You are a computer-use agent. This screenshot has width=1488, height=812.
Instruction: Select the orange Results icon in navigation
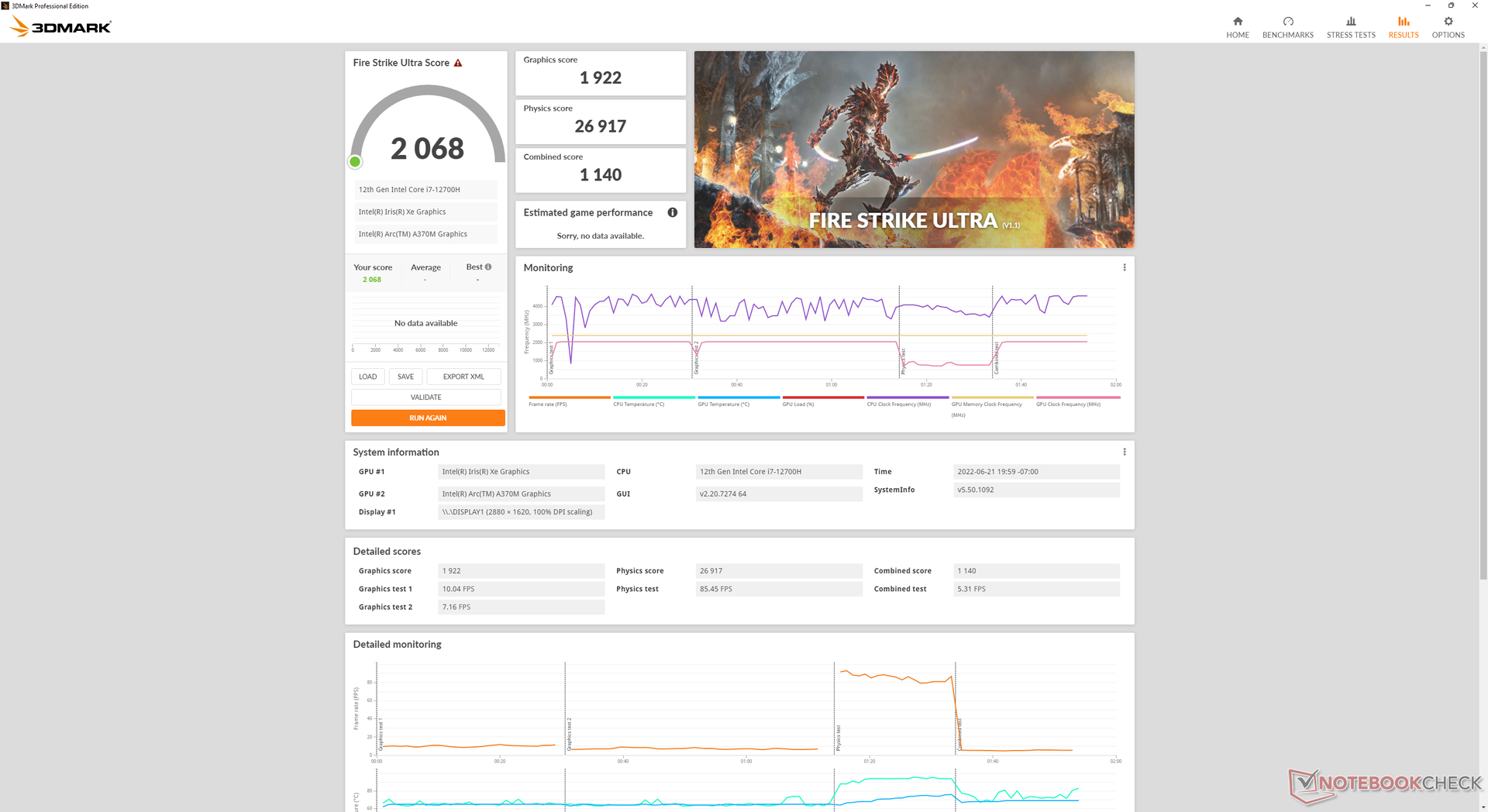(x=1404, y=22)
